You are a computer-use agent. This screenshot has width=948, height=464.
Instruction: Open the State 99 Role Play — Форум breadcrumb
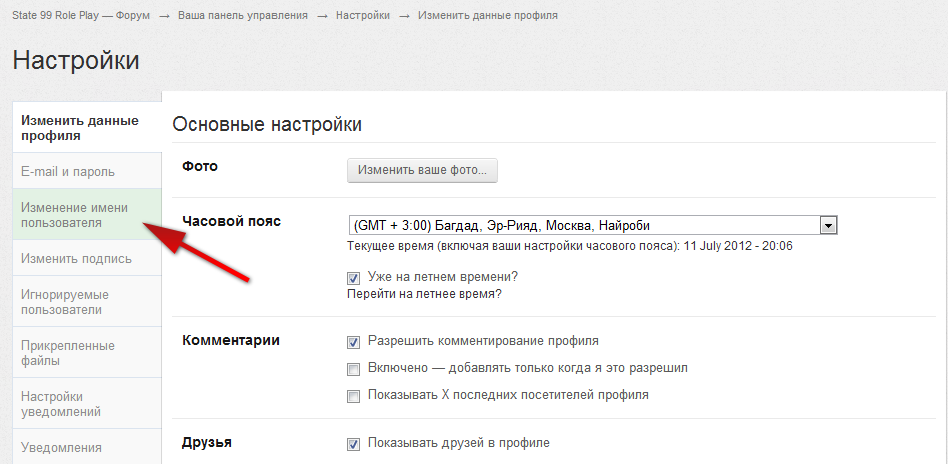point(81,15)
